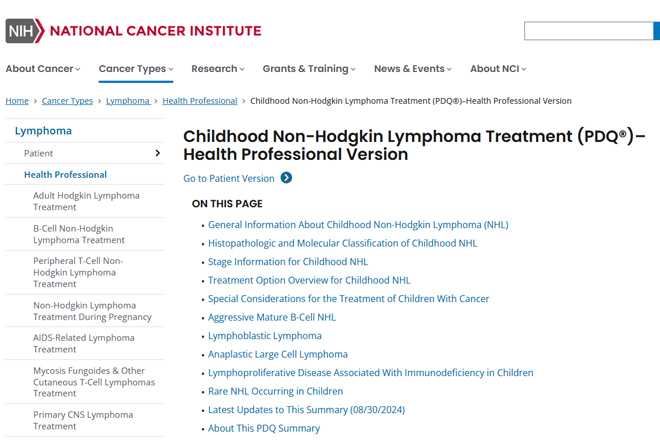Click into the site search field

coord(588,31)
